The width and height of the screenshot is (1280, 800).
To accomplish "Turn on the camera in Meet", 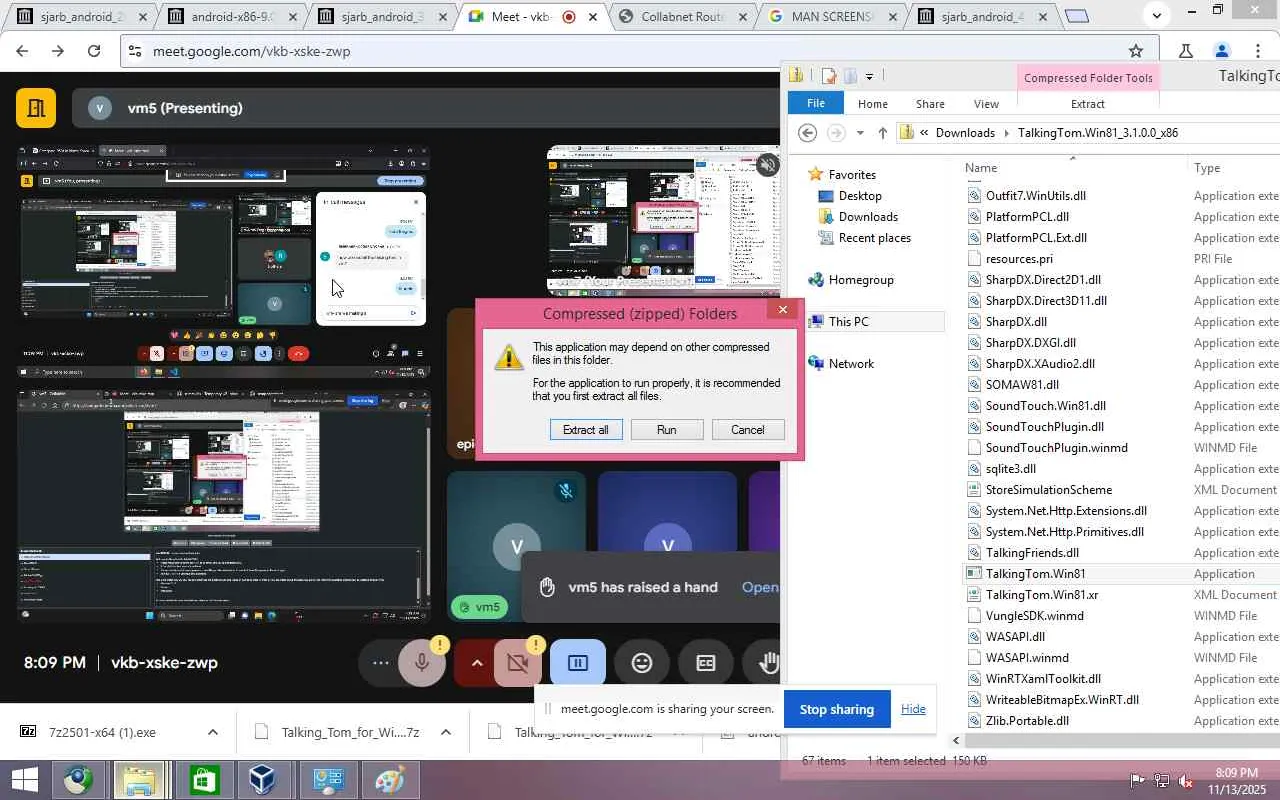I will [518, 663].
